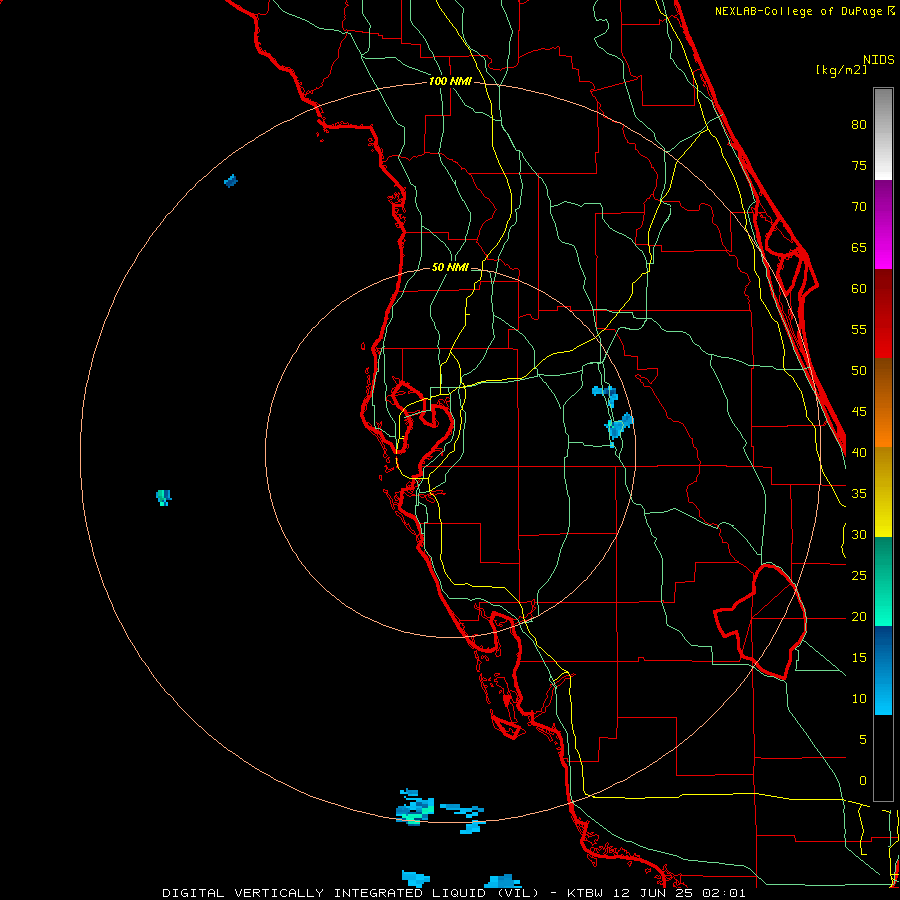Click the isolated blue echo in the northwest Gulf
900x900 pixels.
(x=231, y=181)
